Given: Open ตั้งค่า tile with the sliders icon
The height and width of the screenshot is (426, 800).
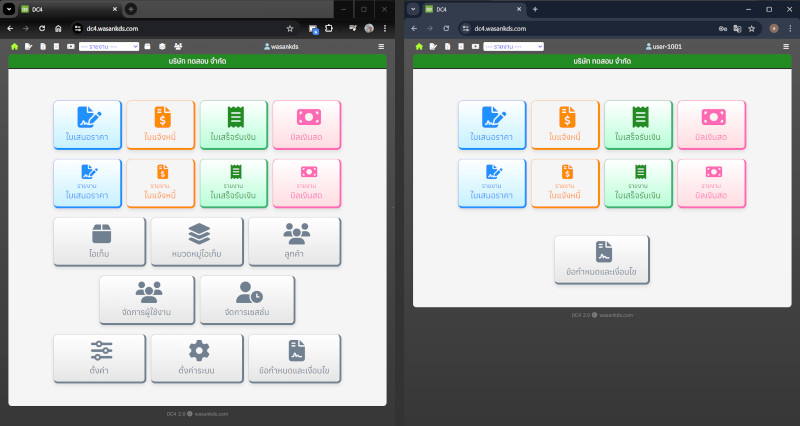Looking at the screenshot, I should click(99, 358).
